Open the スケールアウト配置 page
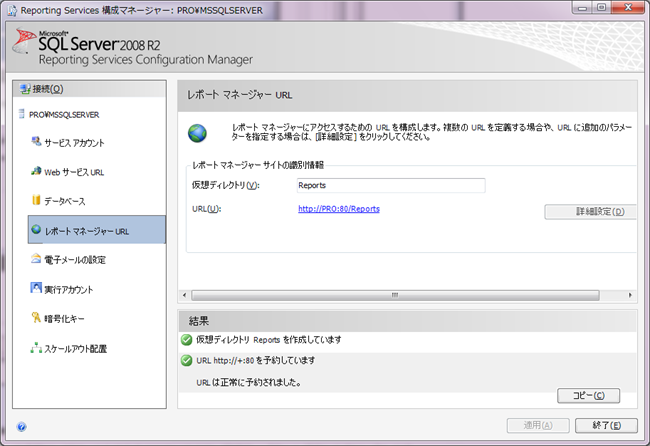Viewport: 650px width, 446px height. pyautogui.click(x=75, y=349)
